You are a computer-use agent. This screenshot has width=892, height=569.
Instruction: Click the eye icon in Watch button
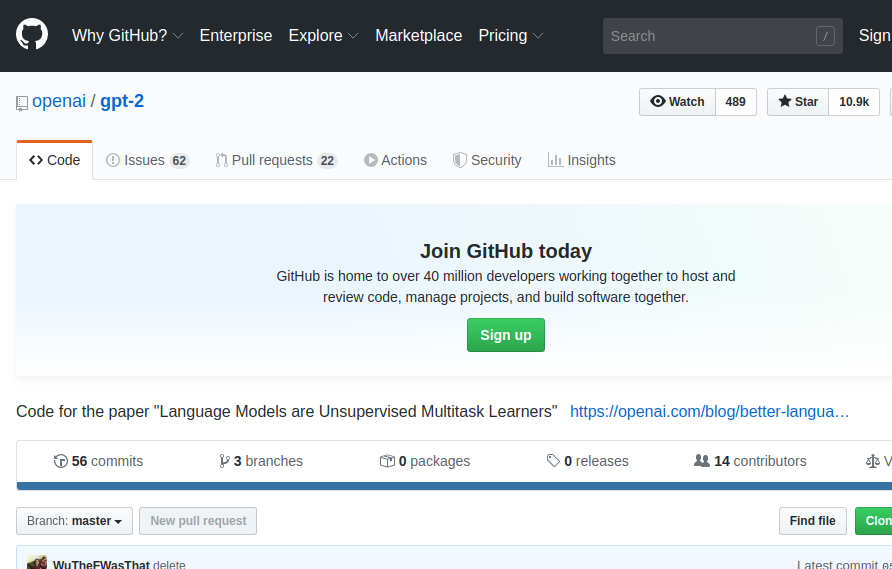pyautogui.click(x=658, y=101)
